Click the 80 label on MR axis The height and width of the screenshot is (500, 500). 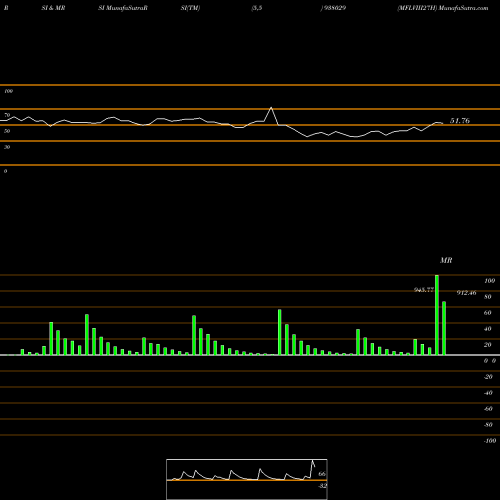click(488, 297)
